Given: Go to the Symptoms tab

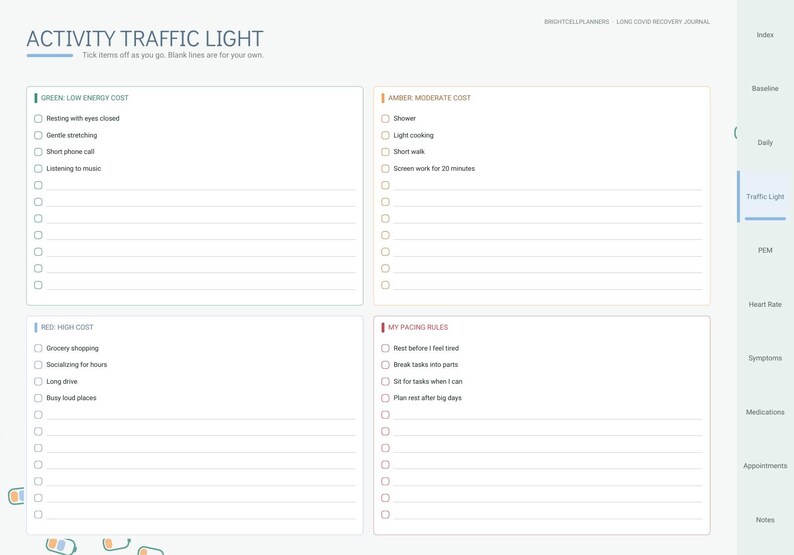Looking at the screenshot, I should tap(765, 358).
